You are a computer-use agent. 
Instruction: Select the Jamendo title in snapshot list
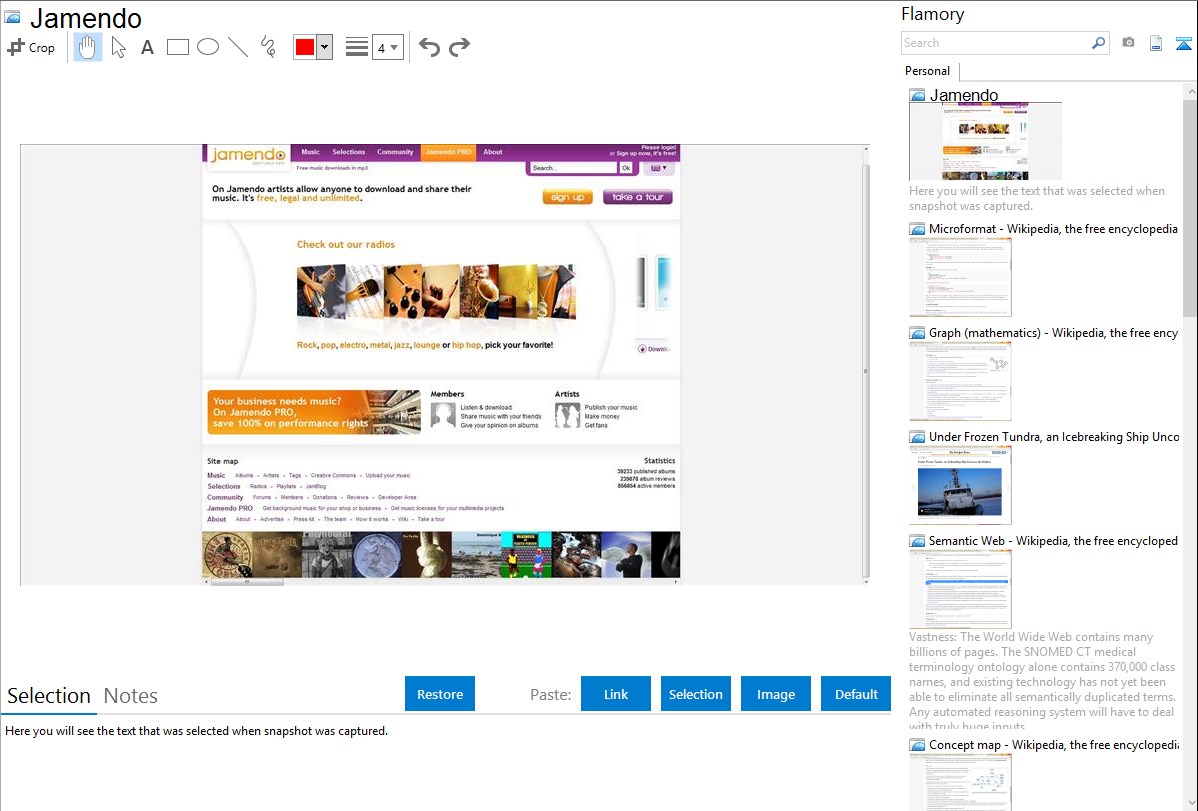click(963, 95)
